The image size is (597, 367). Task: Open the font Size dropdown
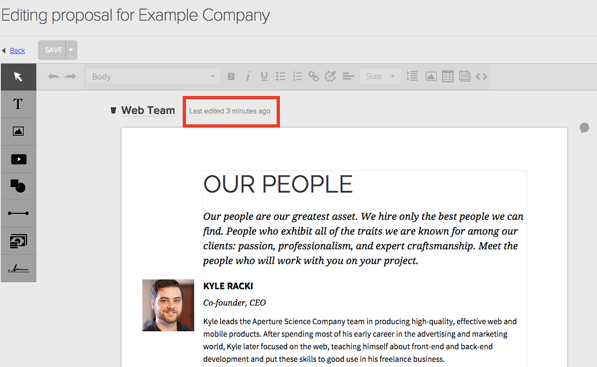point(380,76)
